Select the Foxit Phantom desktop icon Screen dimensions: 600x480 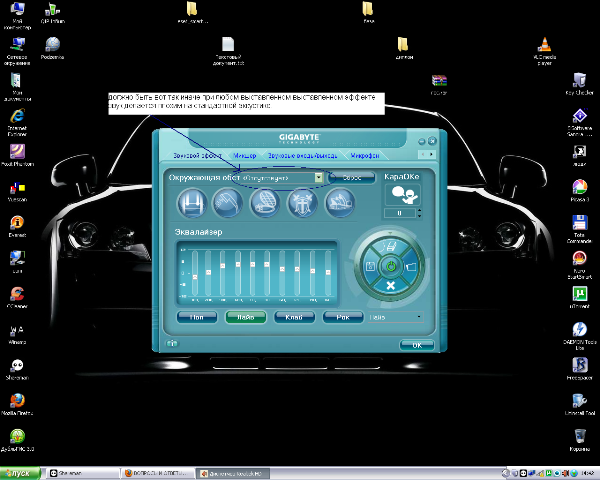pos(17,155)
